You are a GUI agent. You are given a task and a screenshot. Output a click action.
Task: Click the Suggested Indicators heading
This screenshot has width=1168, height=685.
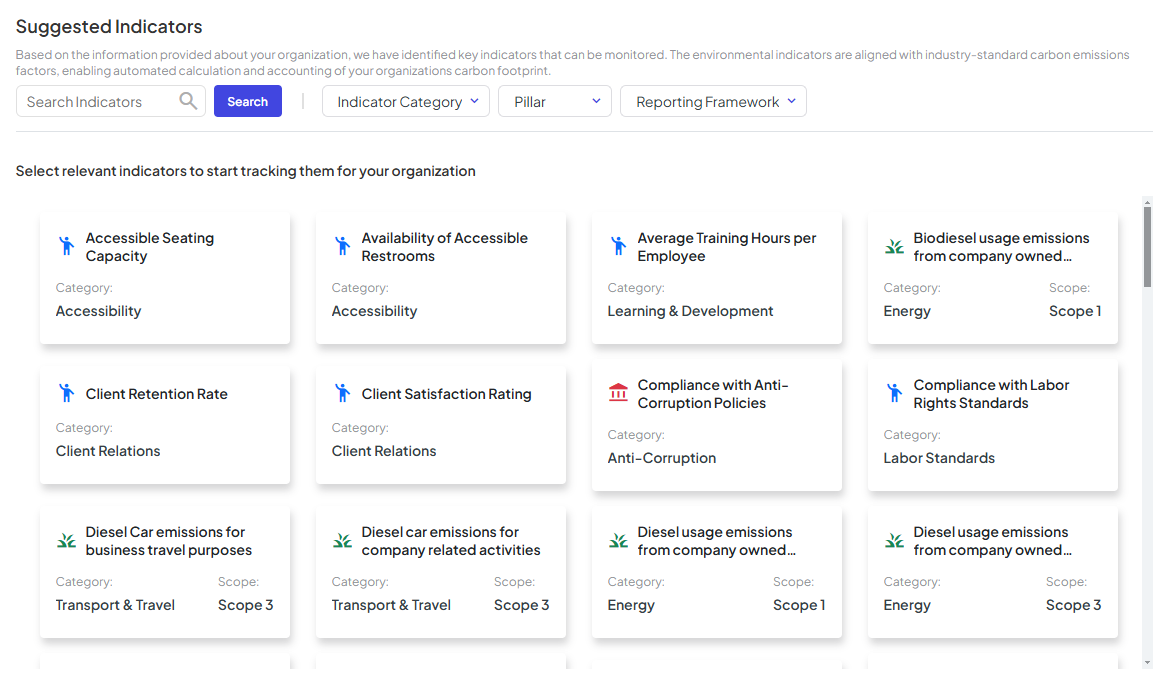(109, 27)
